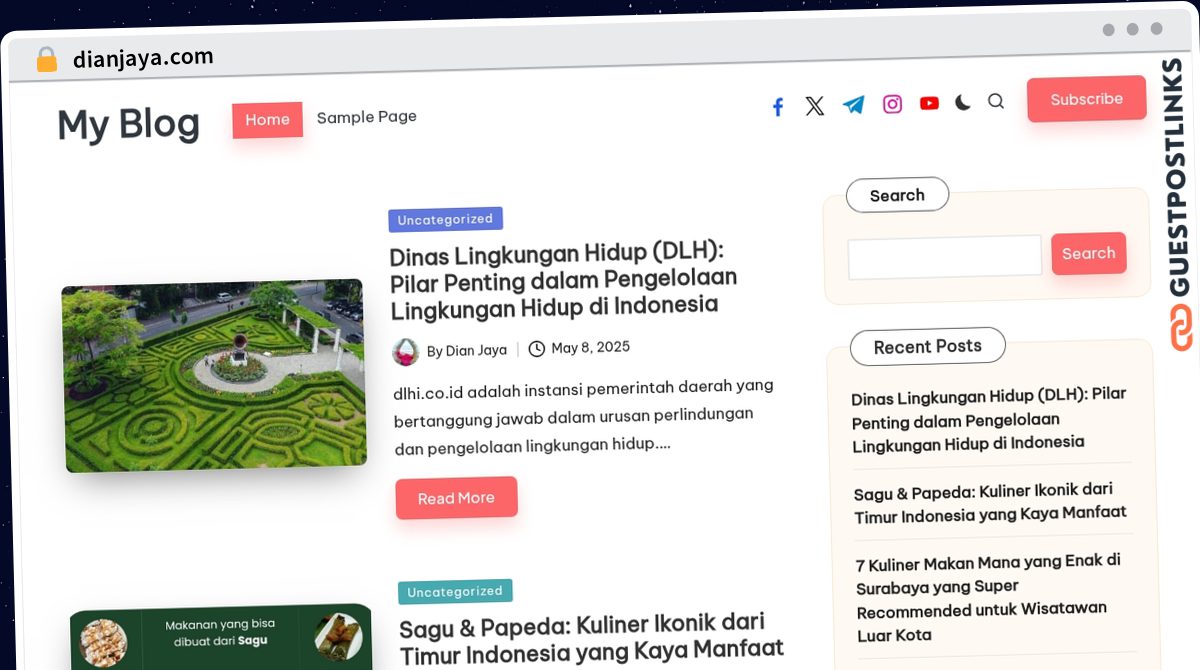Click the X (Twitter) icon
1200x670 pixels.
coord(815,106)
